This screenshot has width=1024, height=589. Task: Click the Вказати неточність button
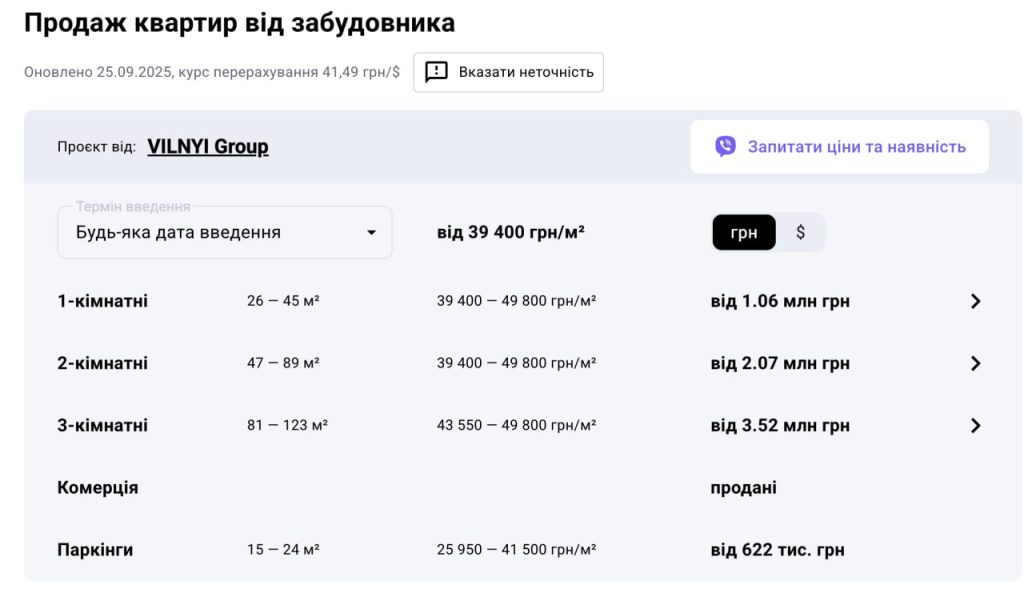pyautogui.click(x=508, y=72)
